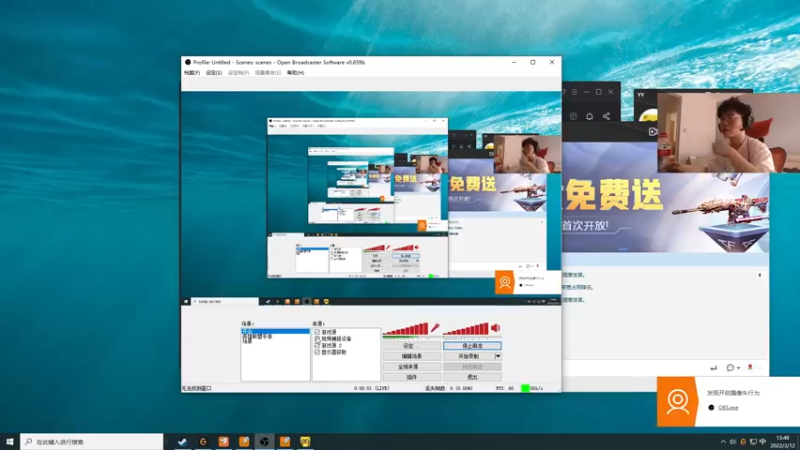Click the pin-up arrow icon in chat panel

tap(760, 276)
